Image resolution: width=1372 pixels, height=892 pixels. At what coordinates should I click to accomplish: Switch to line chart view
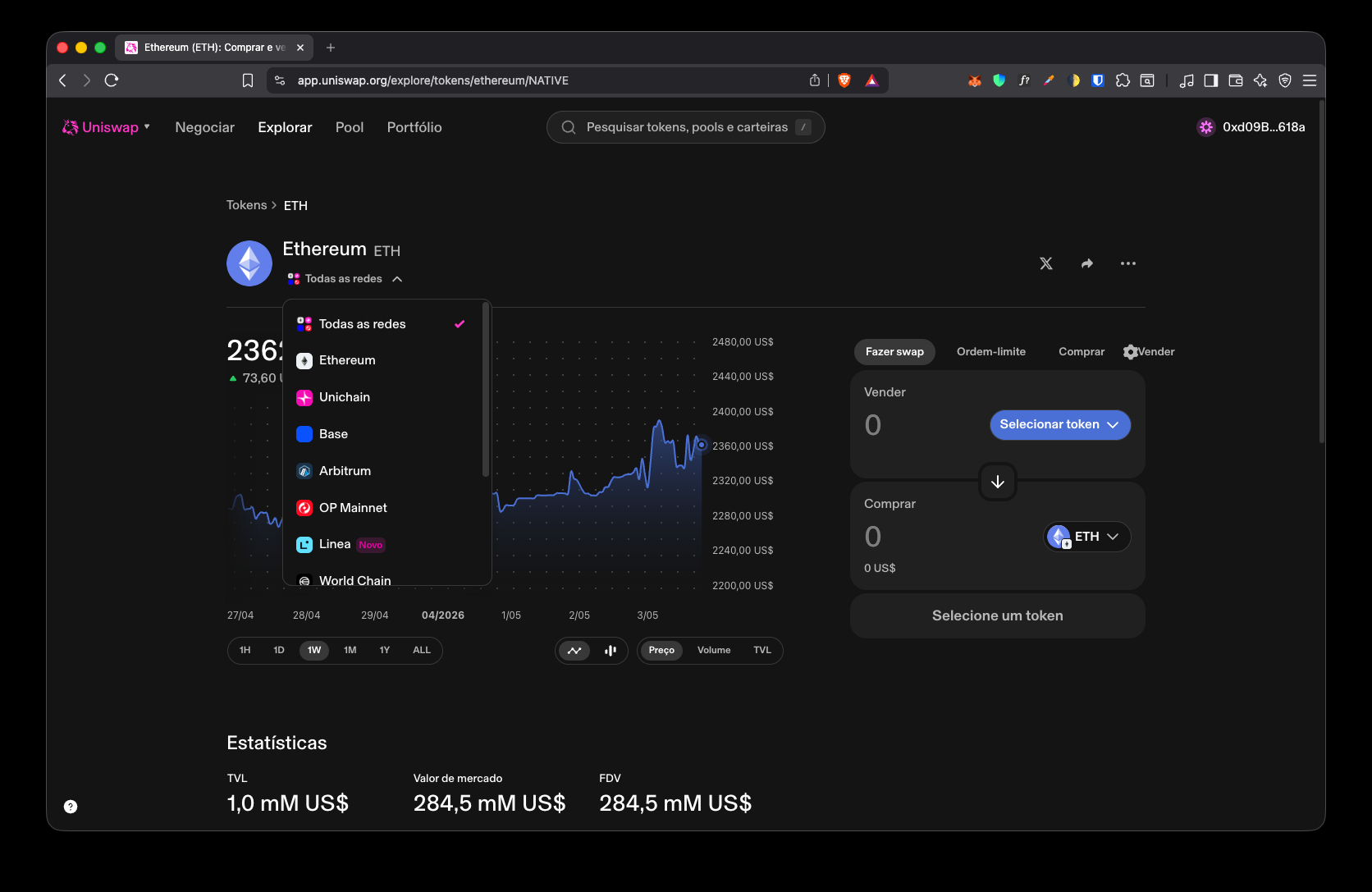574,651
